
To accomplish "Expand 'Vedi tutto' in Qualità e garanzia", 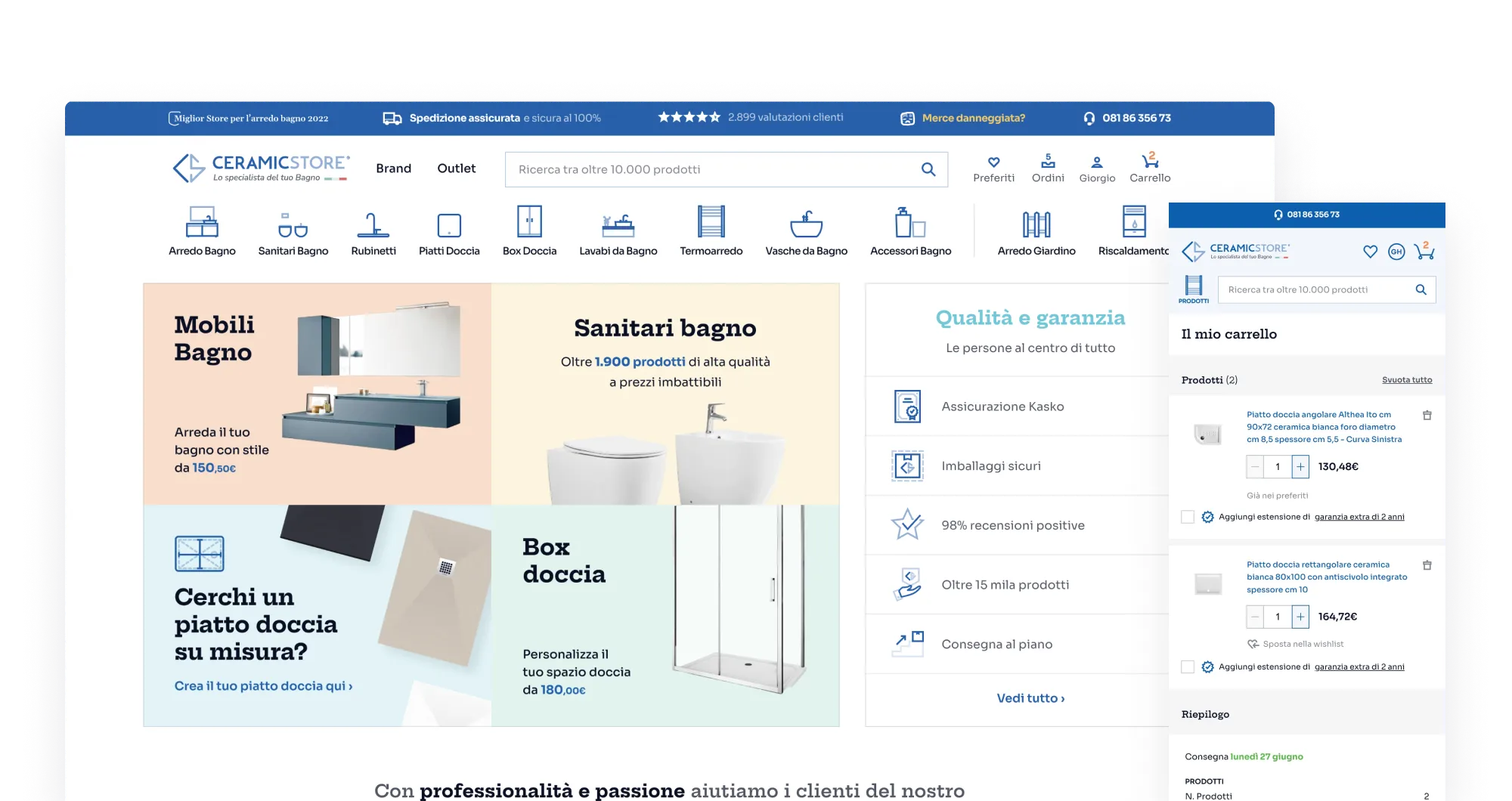I will [1030, 698].
